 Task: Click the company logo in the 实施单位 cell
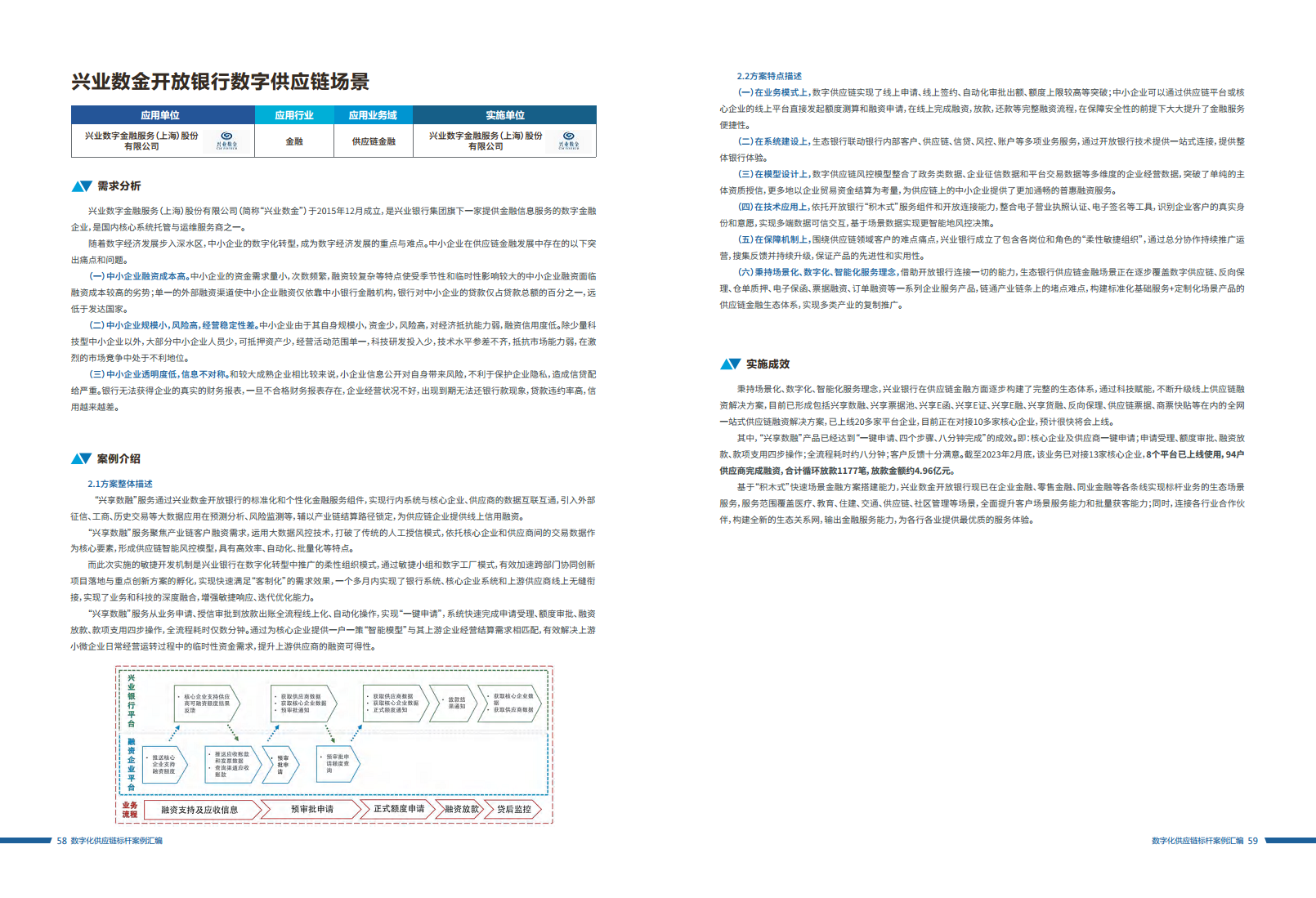(x=569, y=140)
